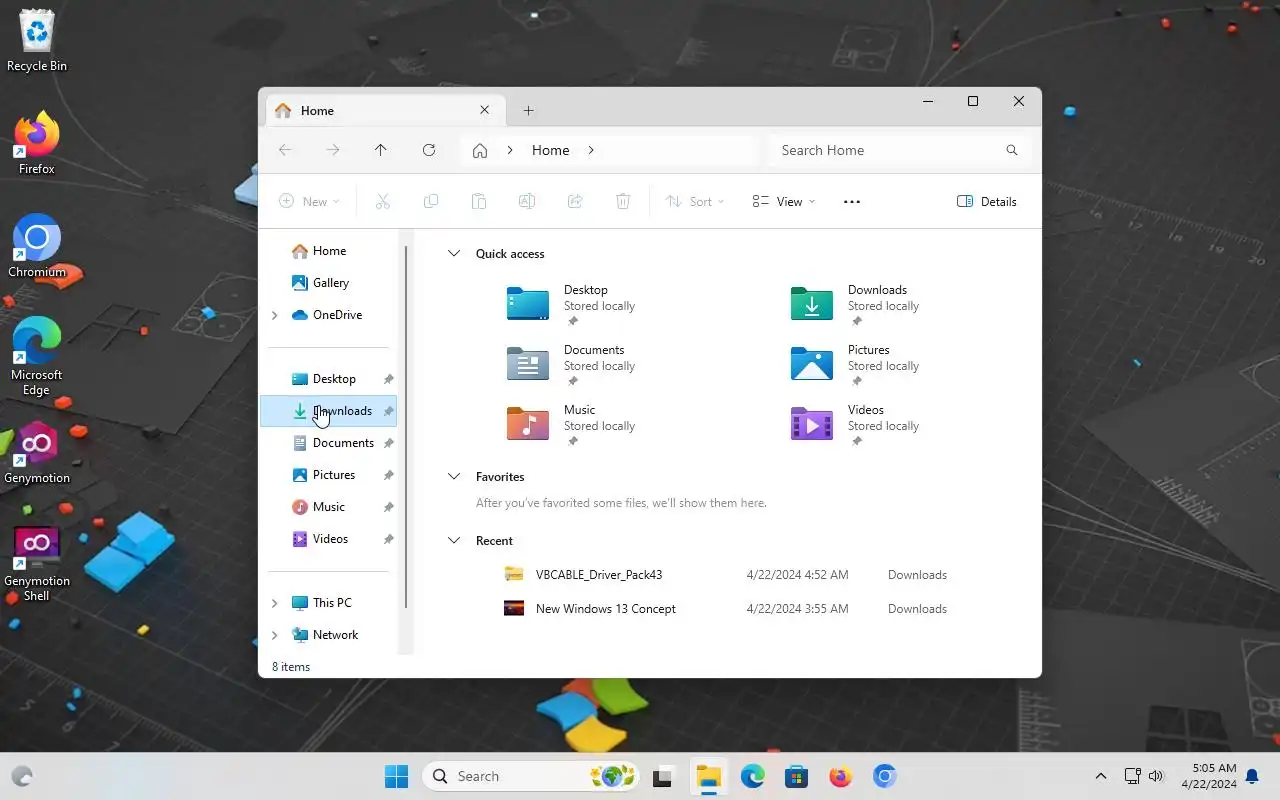Click the Delete trash icon

pos(623,201)
